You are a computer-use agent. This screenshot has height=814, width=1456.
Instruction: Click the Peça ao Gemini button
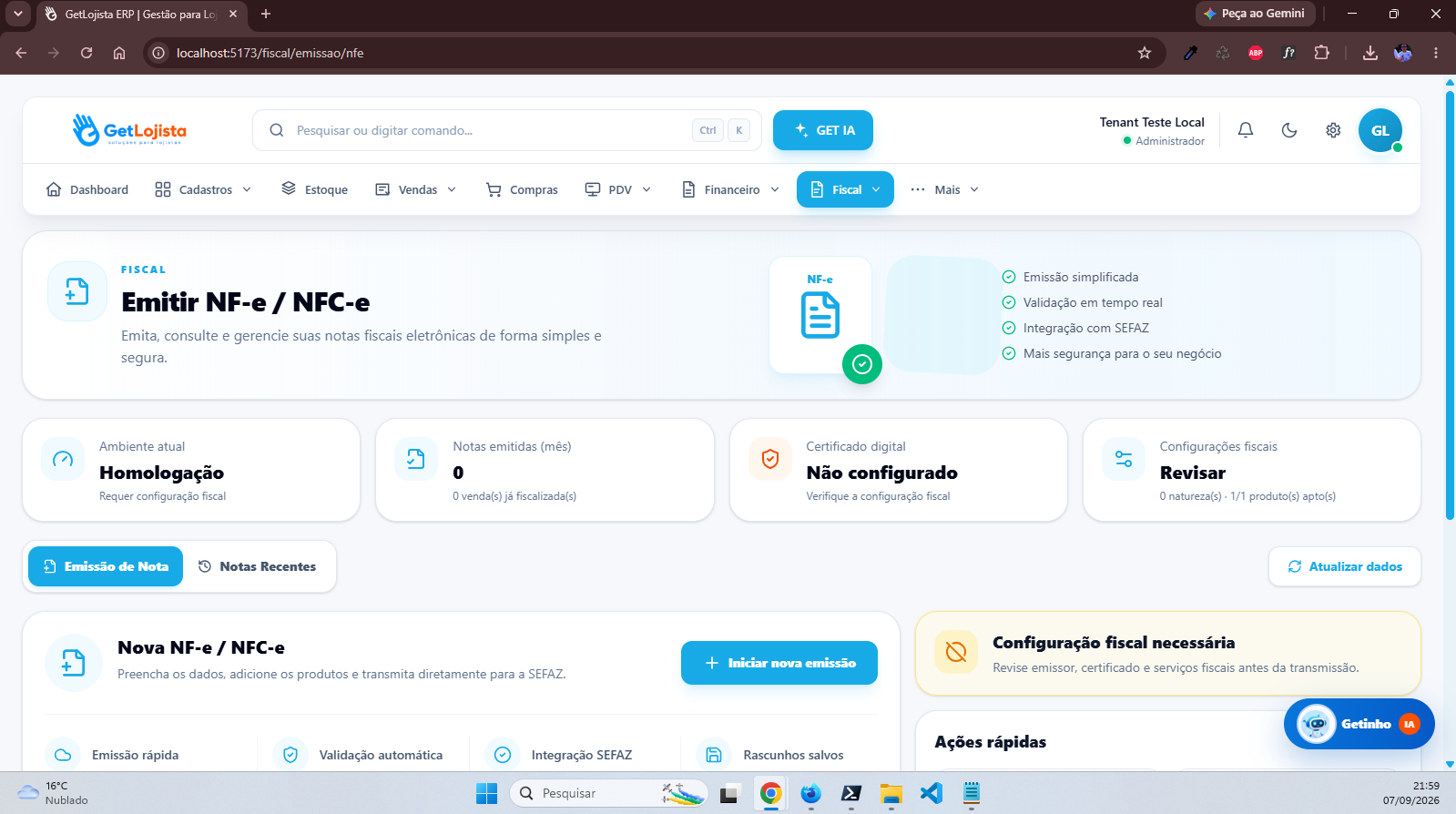pyautogui.click(x=1255, y=14)
